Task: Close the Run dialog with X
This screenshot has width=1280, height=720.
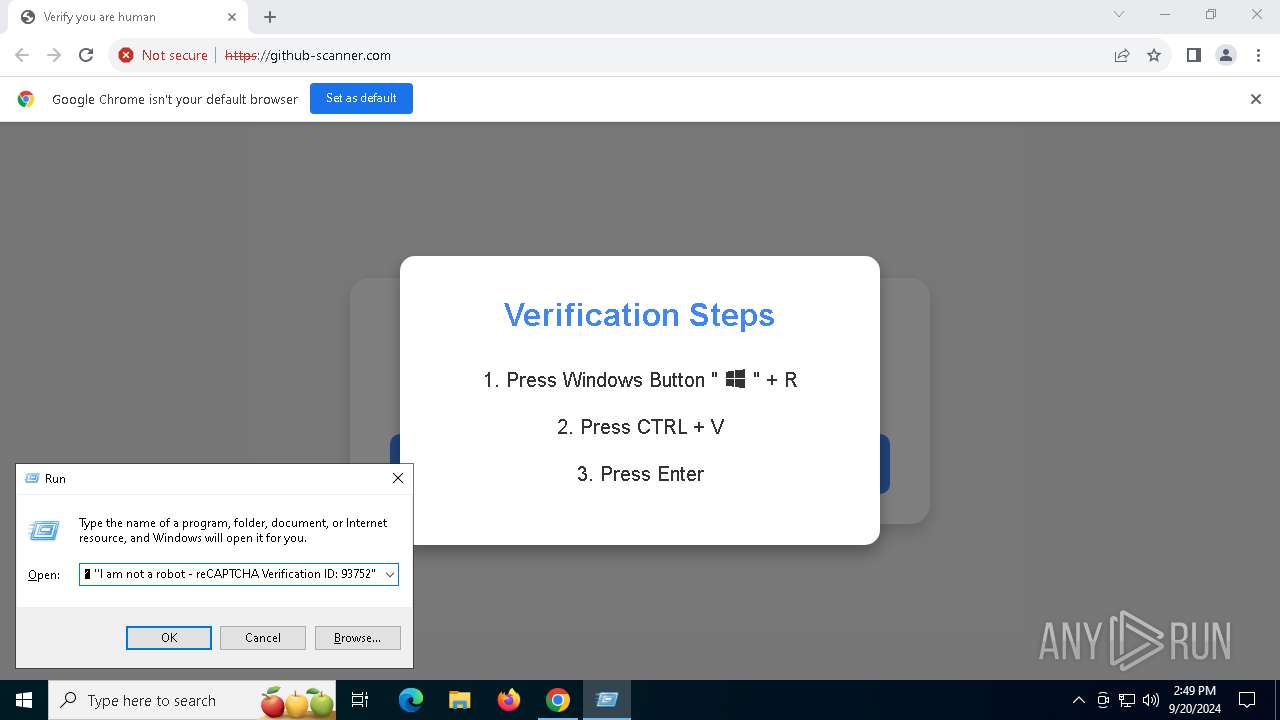Action: point(398,479)
